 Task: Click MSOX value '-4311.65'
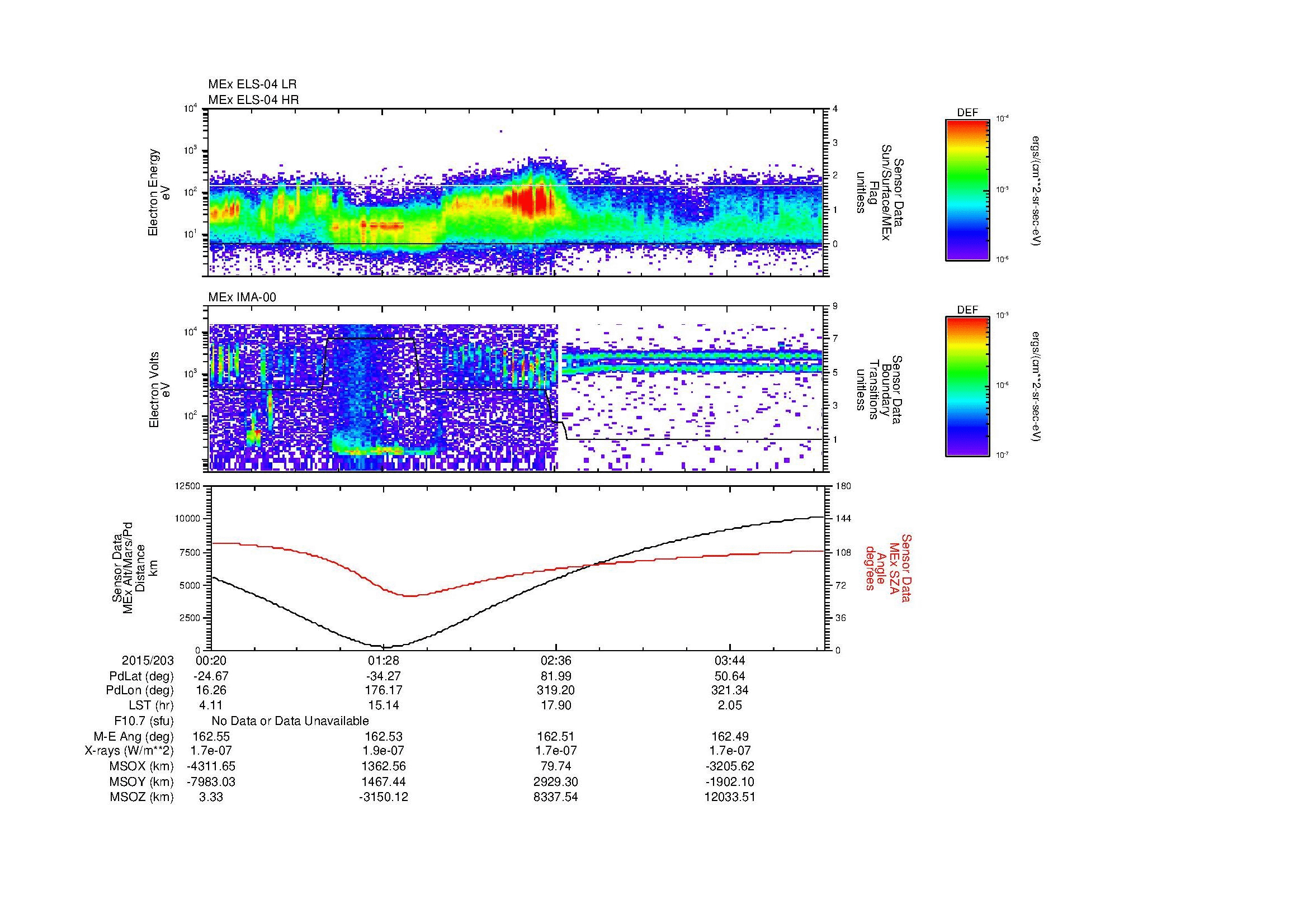pyautogui.click(x=210, y=766)
